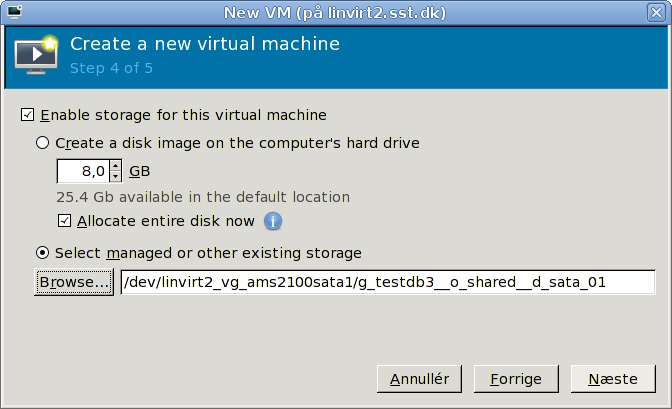Choose Select managed or other existing storage

[42, 253]
